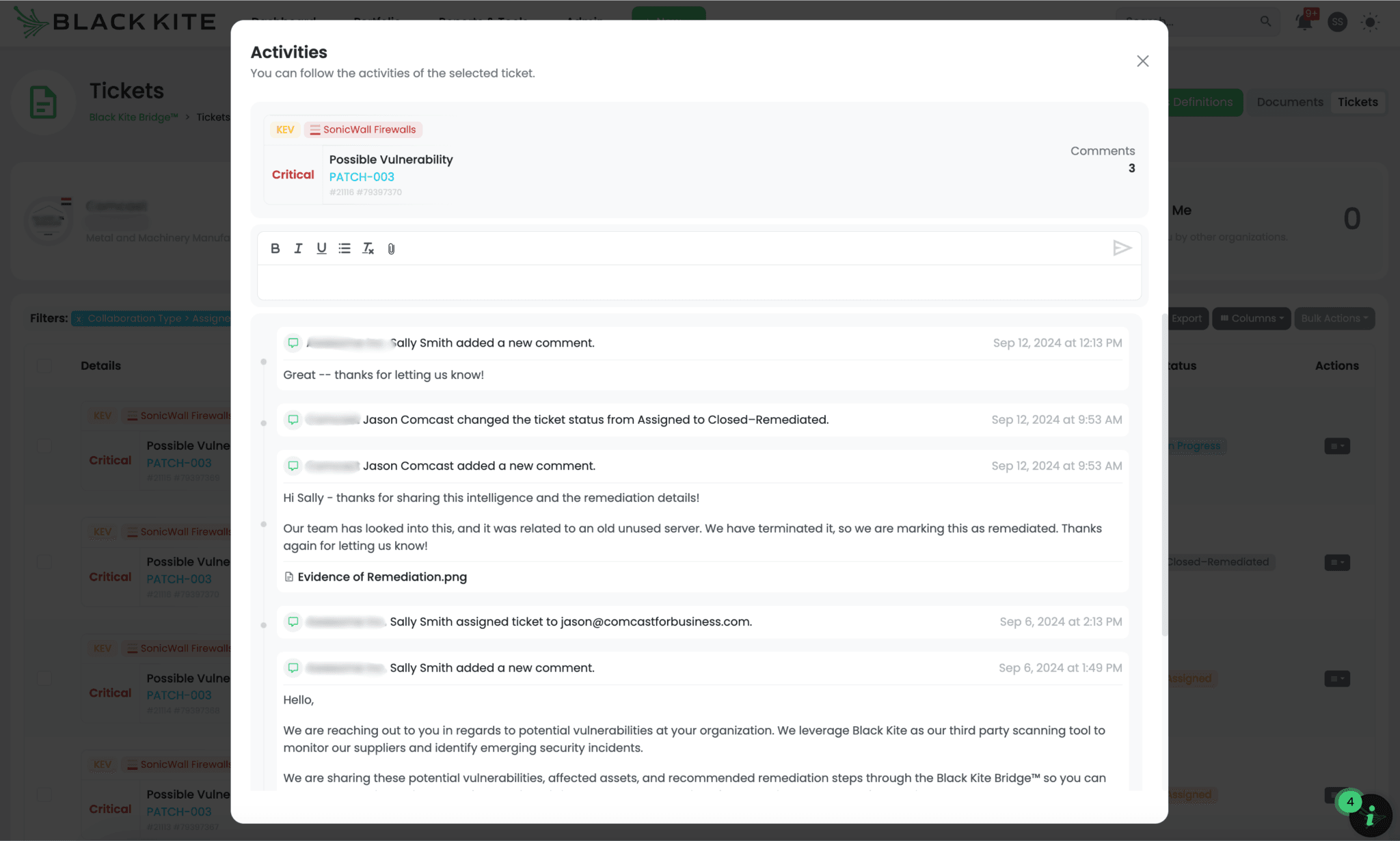Insert a bulleted list in comment
Screen dimensions: 1400x841
click(x=345, y=248)
